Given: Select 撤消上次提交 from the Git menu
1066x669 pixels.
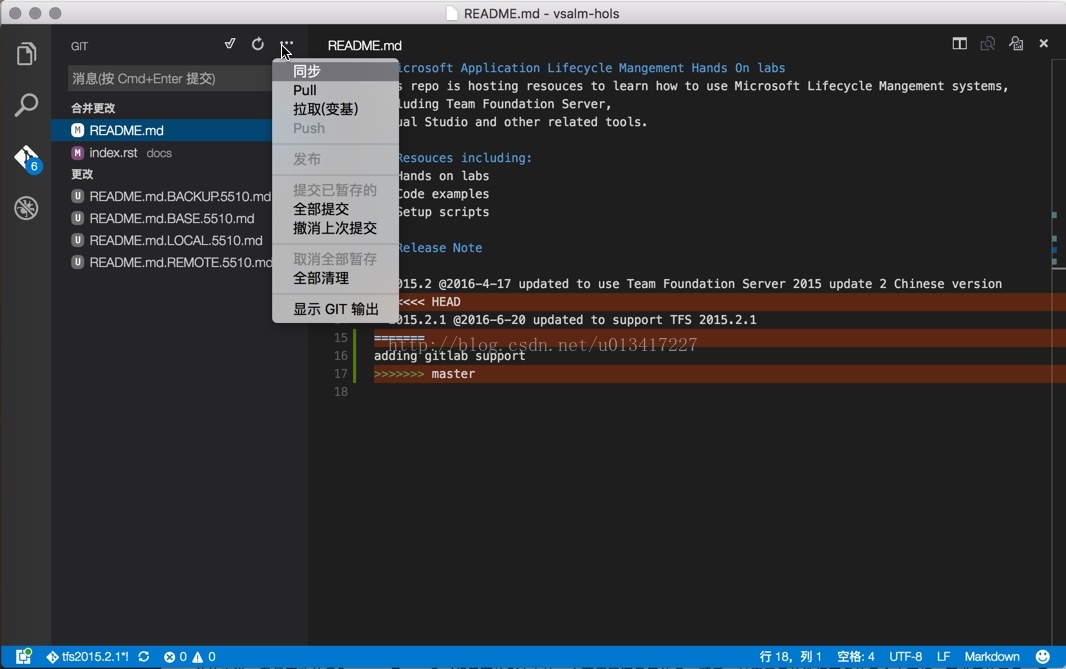Looking at the screenshot, I should pyautogui.click(x=335, y=228).
